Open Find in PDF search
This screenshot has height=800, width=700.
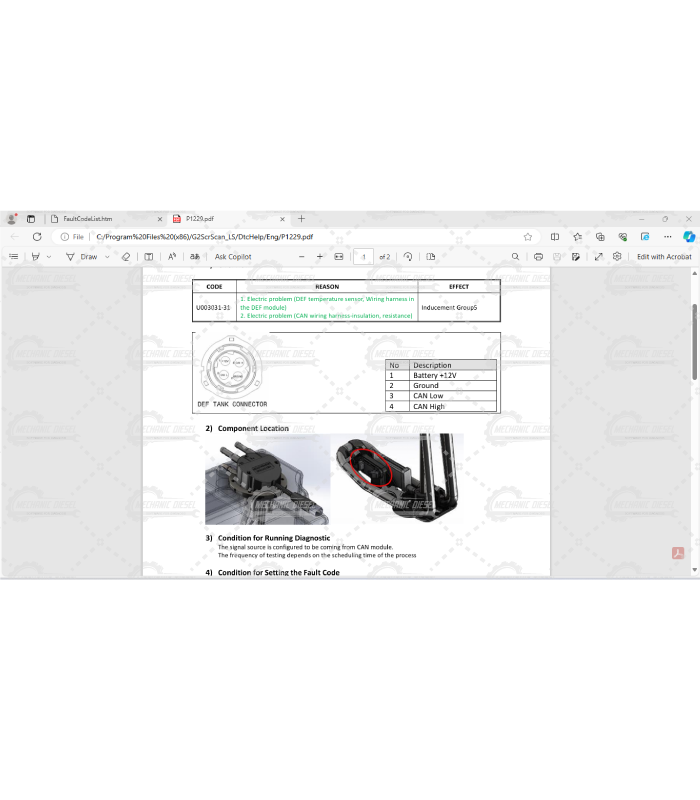515,257
